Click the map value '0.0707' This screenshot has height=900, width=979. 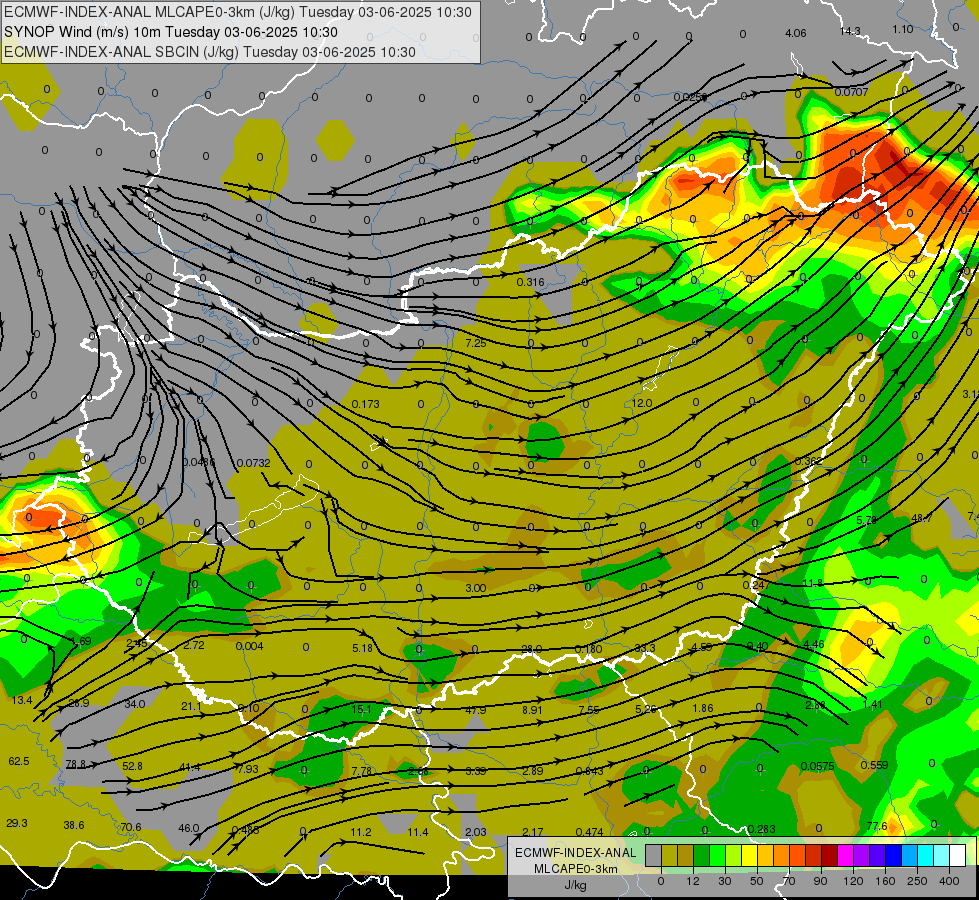click(x=852, y=92)
